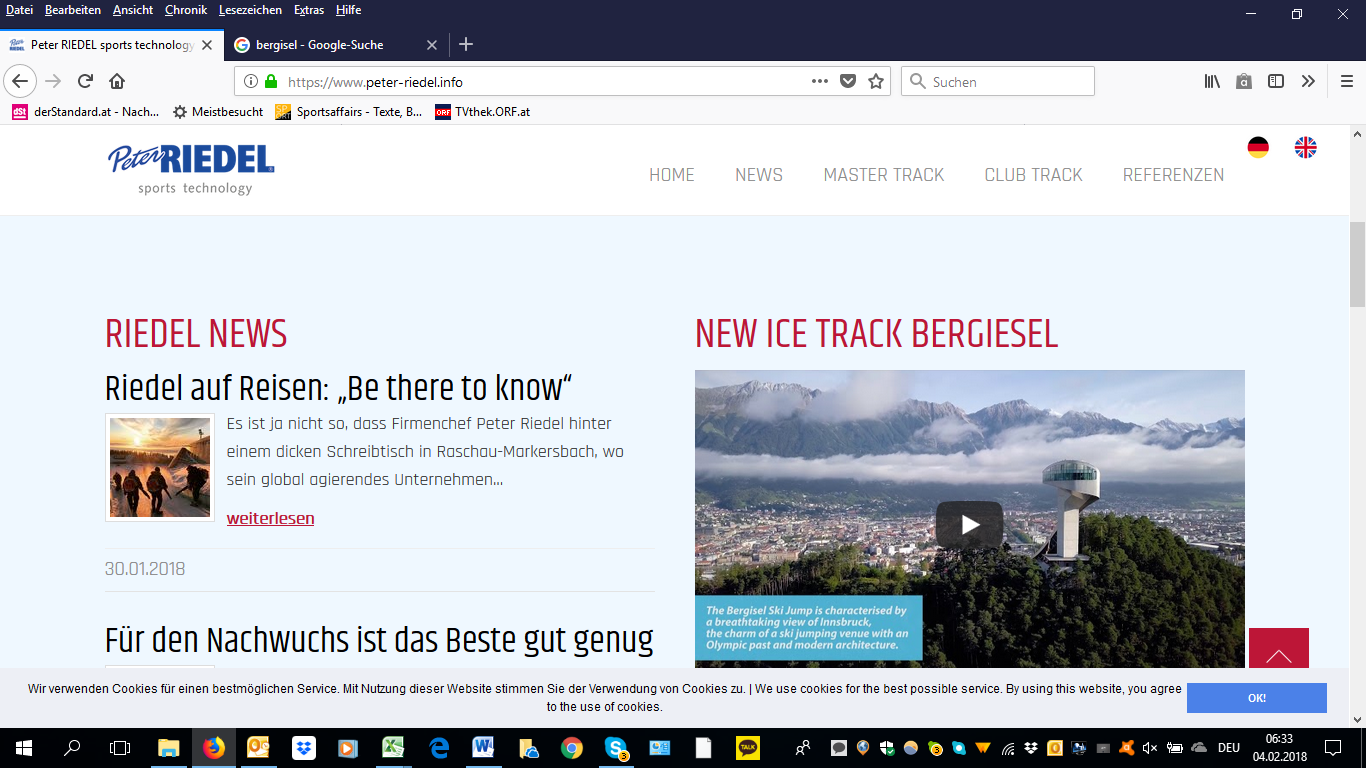Image resolution: width=1366 pixels, height=768 pixels.
Task: Open the CLUB TRACK navigation item
Action: [1034, 175]
